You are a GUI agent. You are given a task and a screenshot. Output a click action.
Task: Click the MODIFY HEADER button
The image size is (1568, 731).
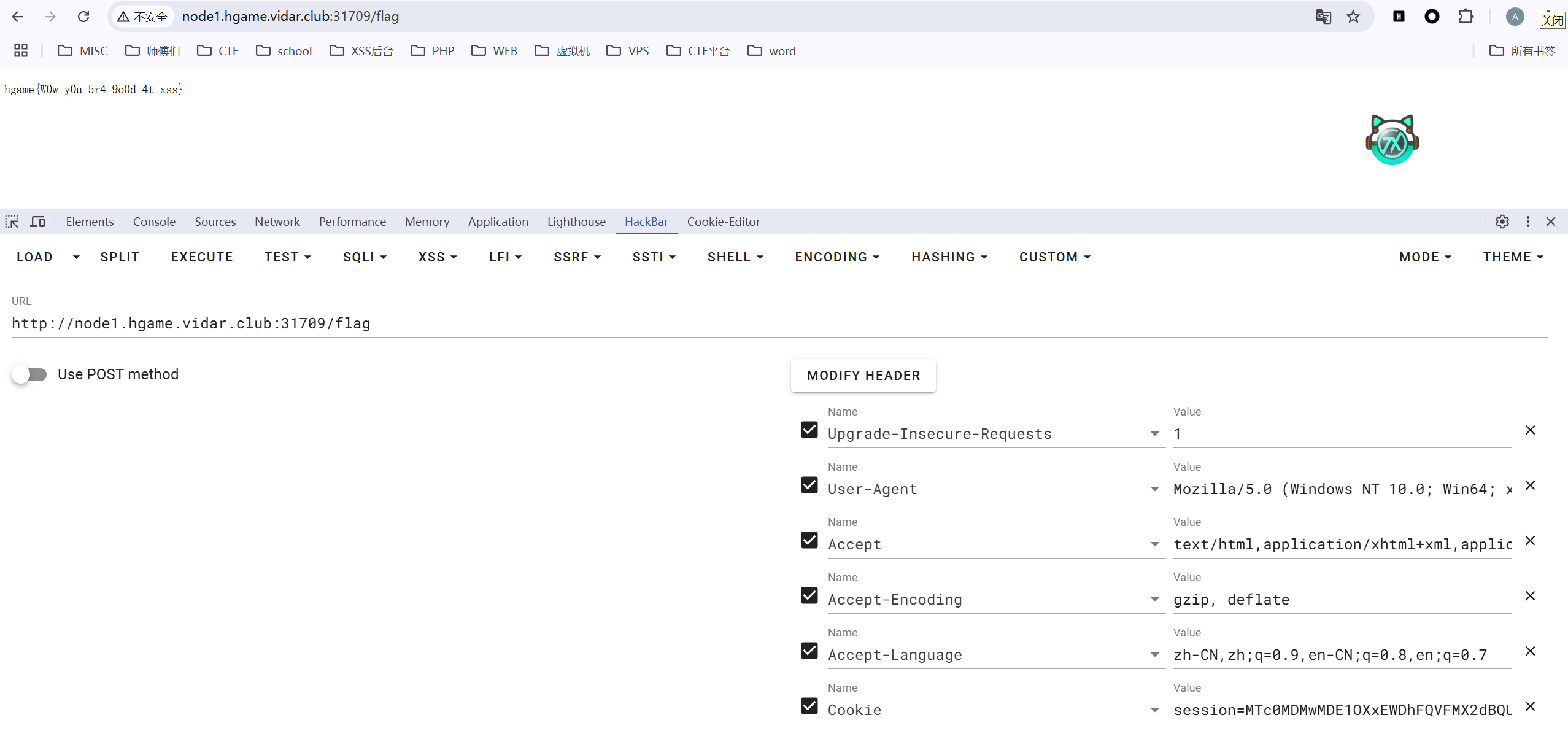(863, 376)
